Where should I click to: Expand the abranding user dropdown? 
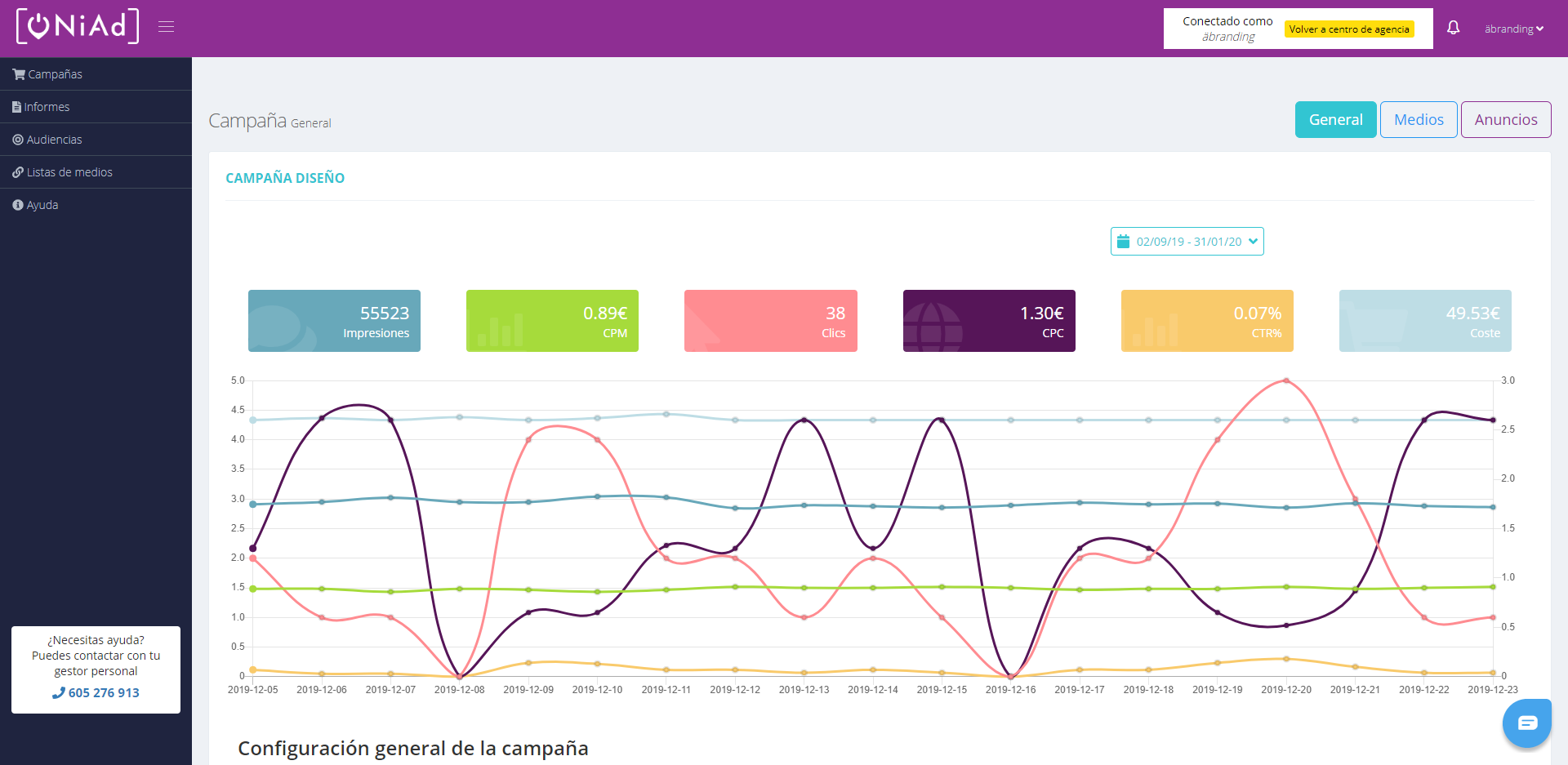(1513, 29)
